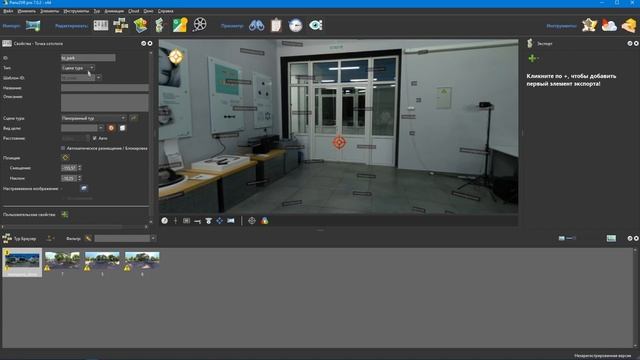Open the Template ID dropdown arrow

98,78
